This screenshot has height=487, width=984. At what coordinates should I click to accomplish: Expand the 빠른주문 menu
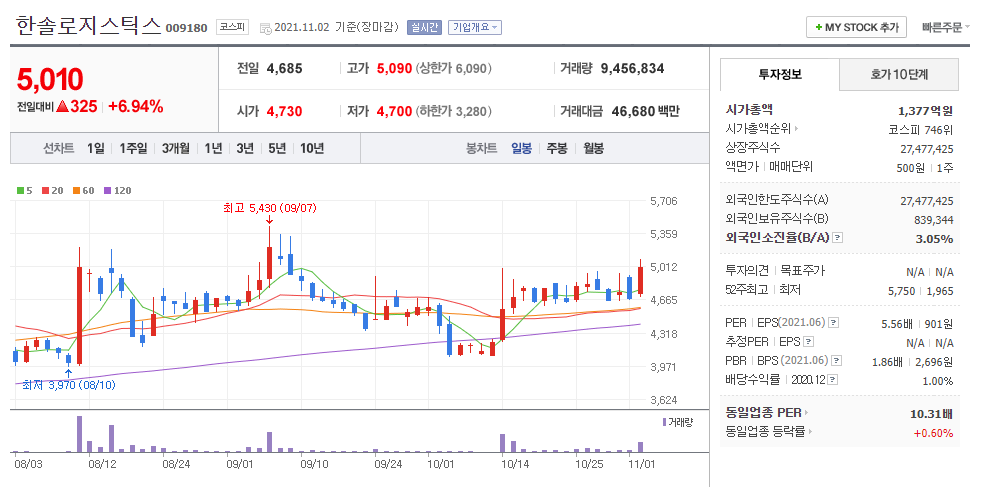(945, 27)
